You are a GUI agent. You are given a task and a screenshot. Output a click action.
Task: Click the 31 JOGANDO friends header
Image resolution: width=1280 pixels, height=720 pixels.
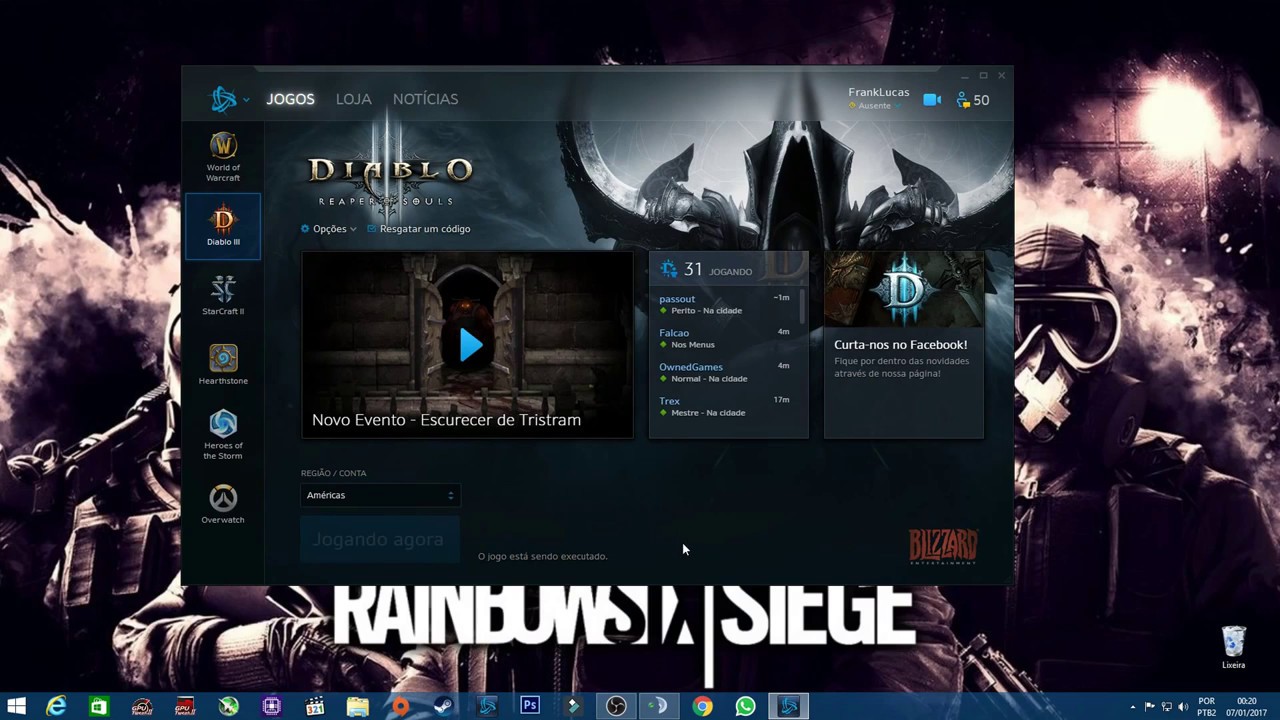click(x=727, y=269)
